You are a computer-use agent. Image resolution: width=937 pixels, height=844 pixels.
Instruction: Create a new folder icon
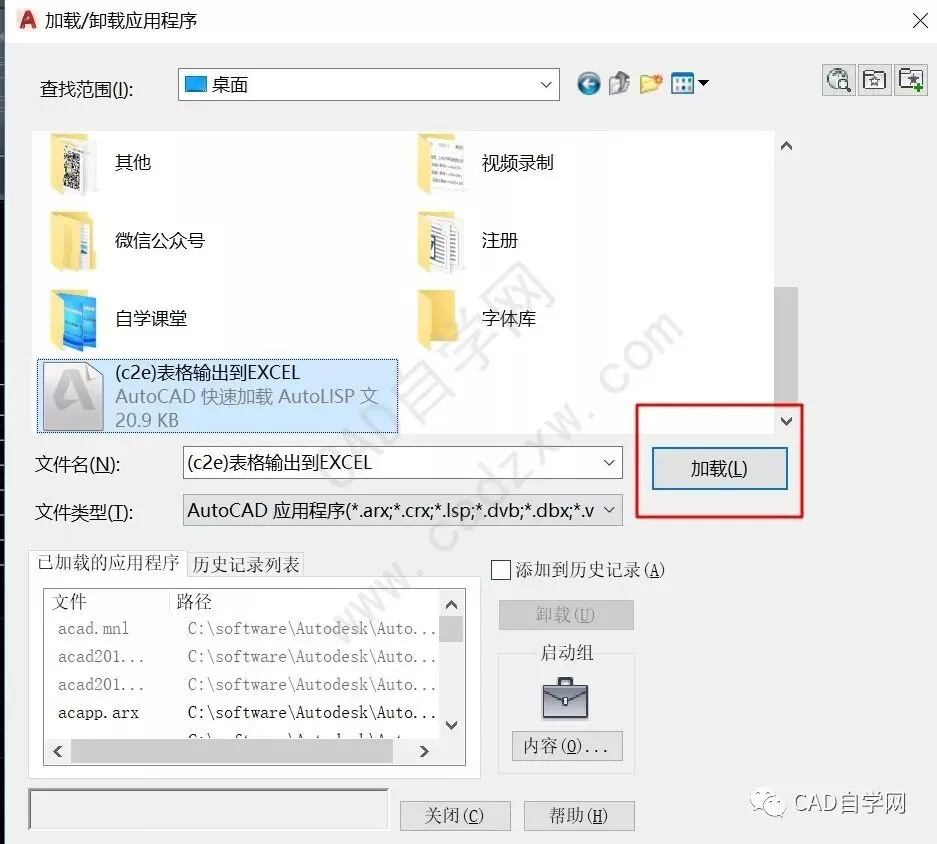click(651, 83)
